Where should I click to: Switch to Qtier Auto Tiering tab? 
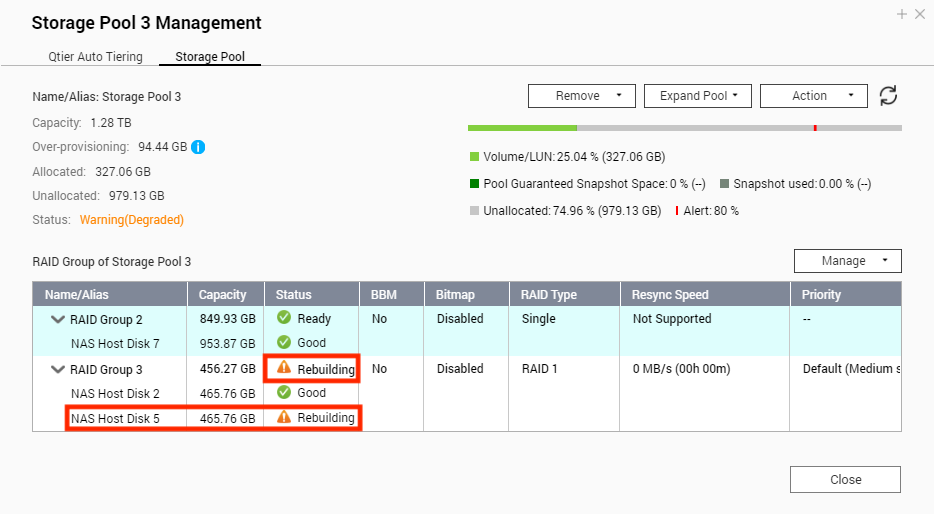95,57
